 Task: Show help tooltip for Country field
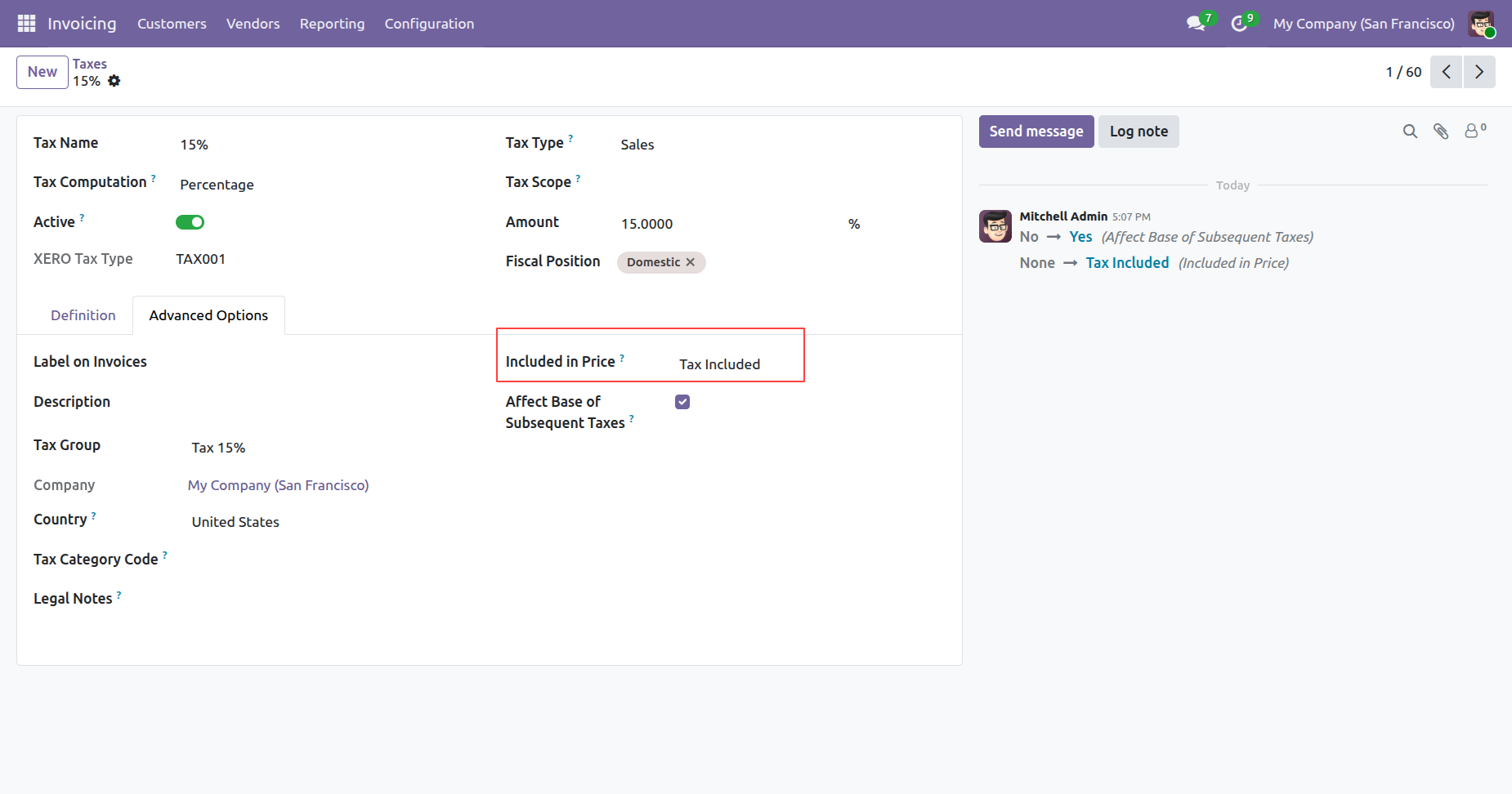[x=93, y=515]
